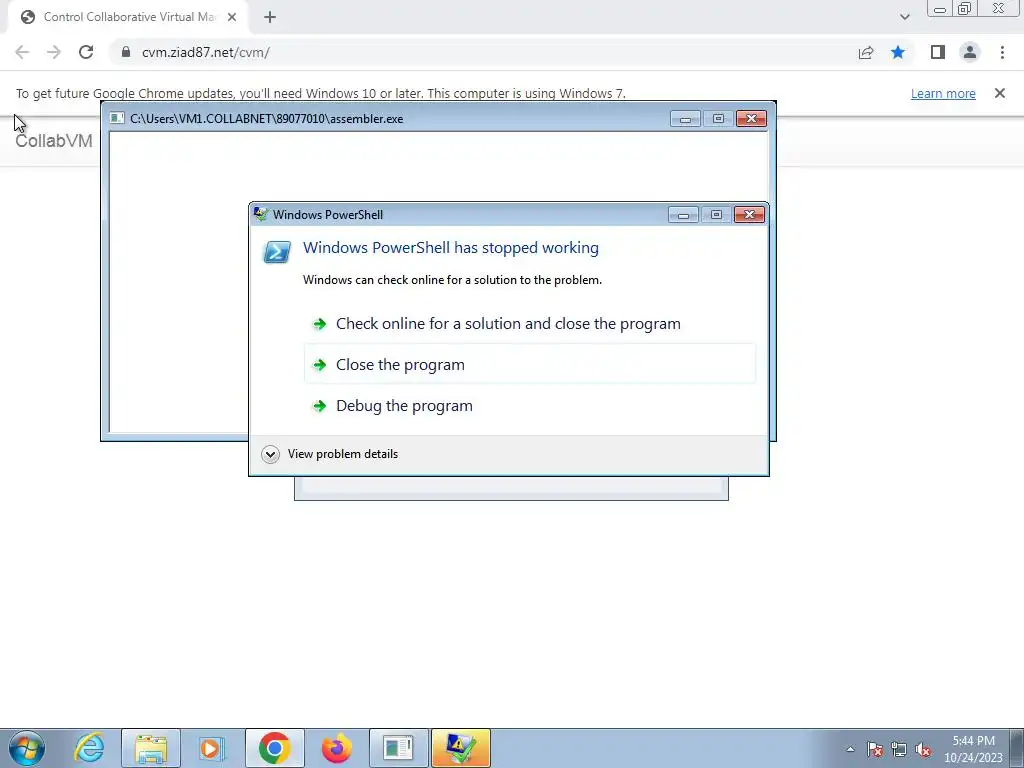Viewport: 1024px width, 768px height.
Task: Open Firefox from the taskbar
Action: point(336,748)
